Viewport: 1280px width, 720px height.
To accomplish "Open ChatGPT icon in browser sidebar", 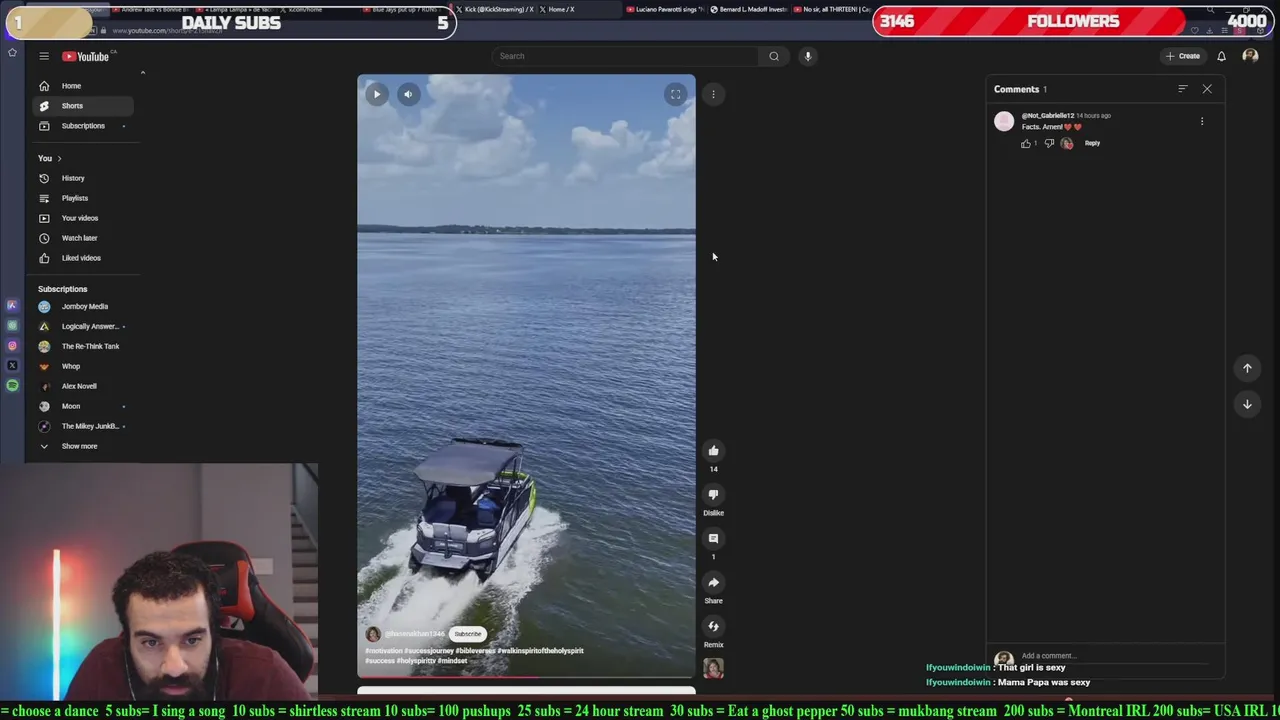I will click(x=12, y=326).
